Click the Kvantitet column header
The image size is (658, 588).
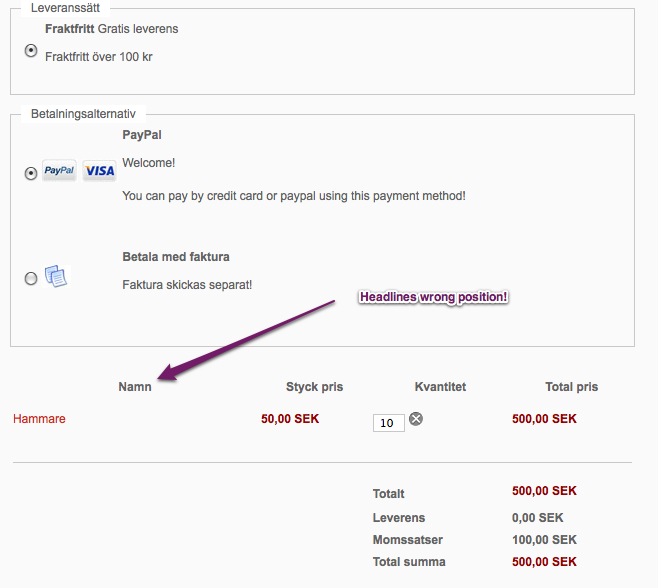pyautogui.click(x=440, y=387)
